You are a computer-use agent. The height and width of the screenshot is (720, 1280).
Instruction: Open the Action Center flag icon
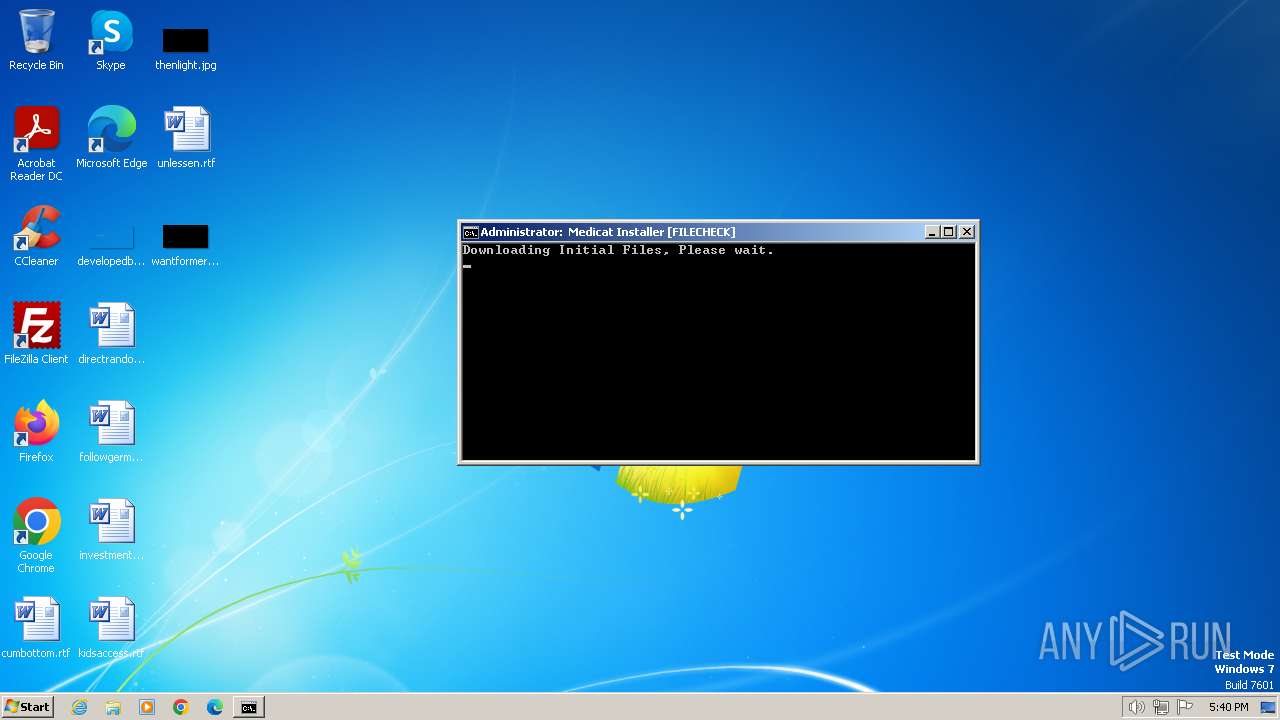[1185, 707]
